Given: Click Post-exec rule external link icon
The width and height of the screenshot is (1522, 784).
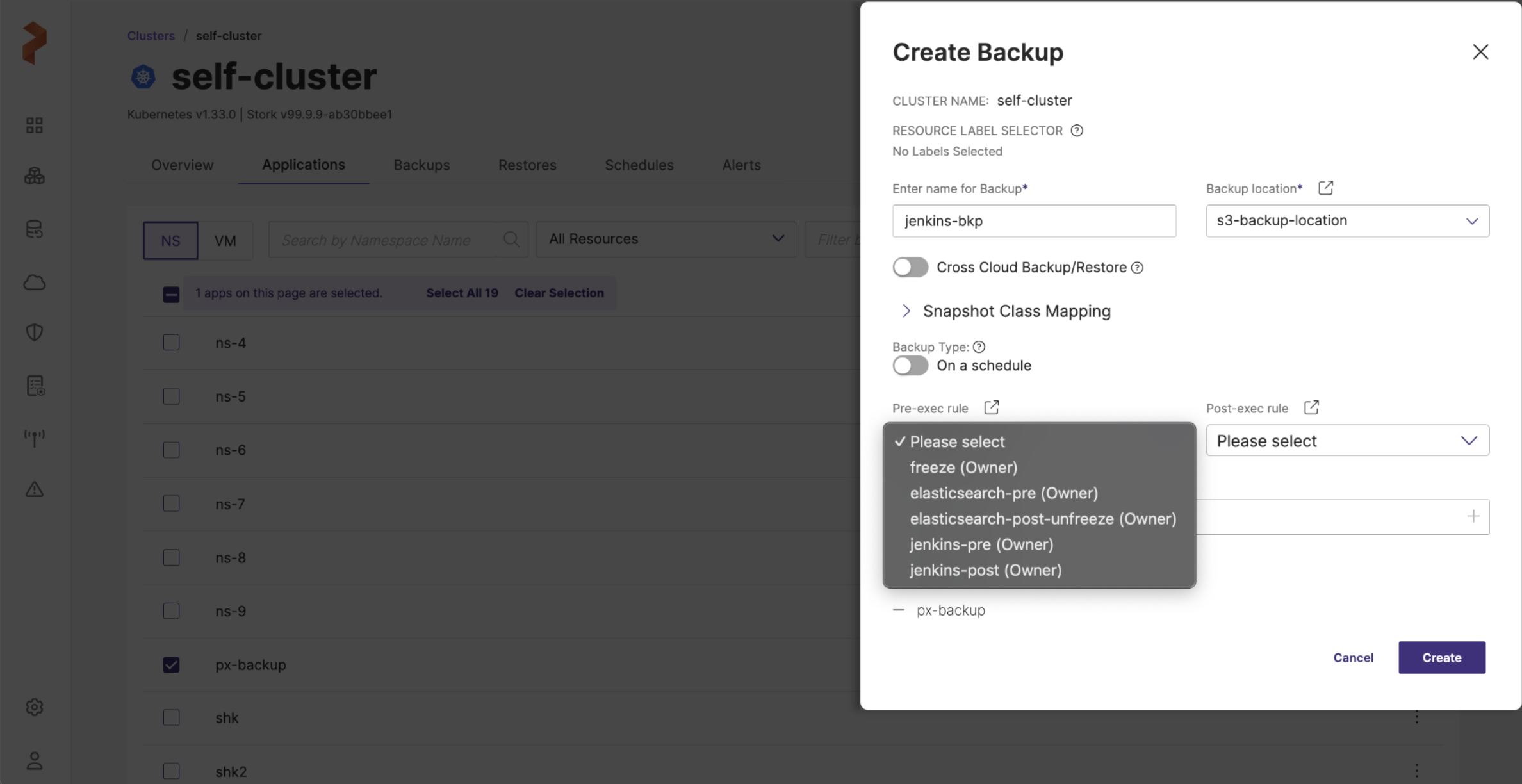Looking at the screenshot, I should click(x=1311, y=407).
